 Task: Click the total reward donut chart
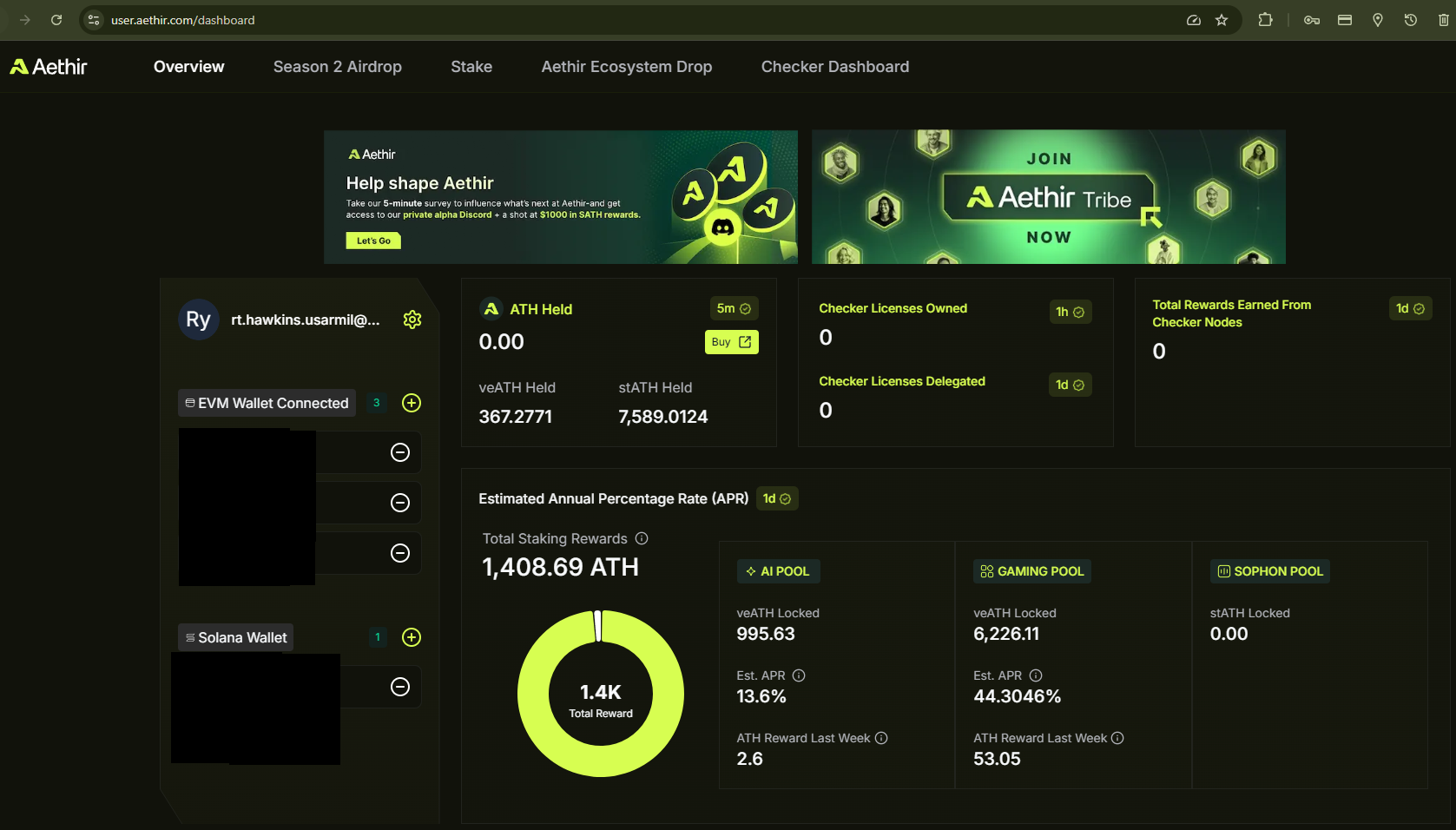coord(601,694)
